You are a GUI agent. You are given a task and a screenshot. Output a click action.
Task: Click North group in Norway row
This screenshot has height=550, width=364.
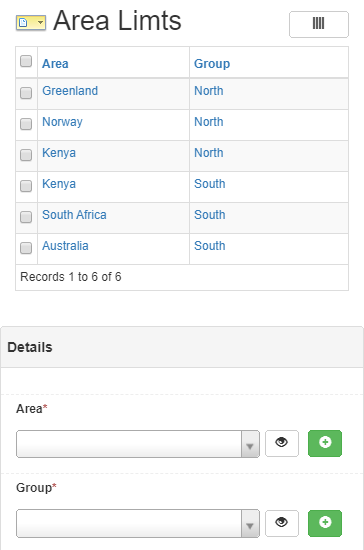tap(209, 122)
